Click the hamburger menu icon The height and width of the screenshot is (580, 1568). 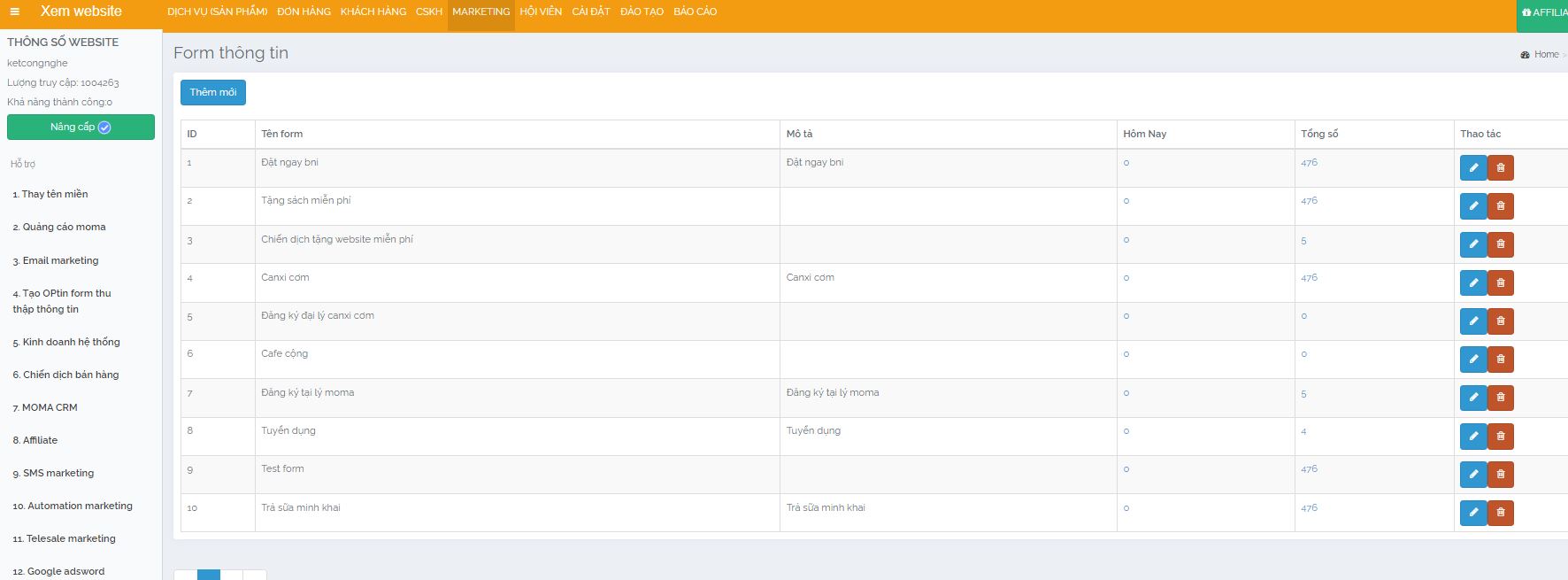tap(14, 12)
